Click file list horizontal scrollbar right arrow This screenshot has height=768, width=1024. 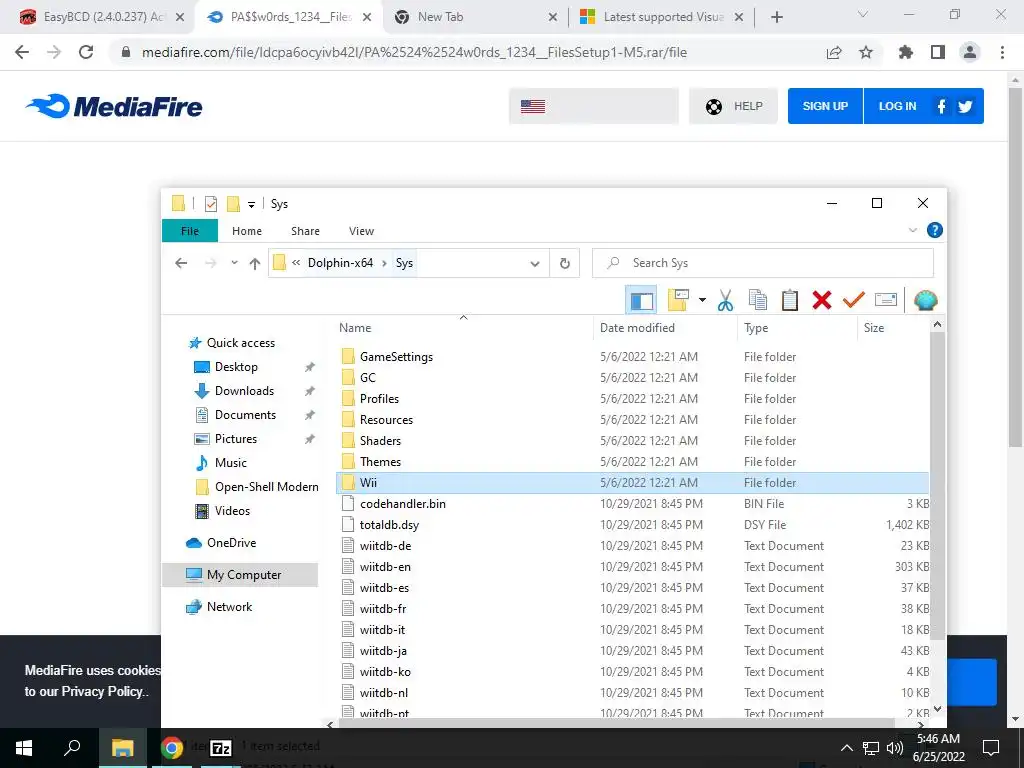click(921, 724)
